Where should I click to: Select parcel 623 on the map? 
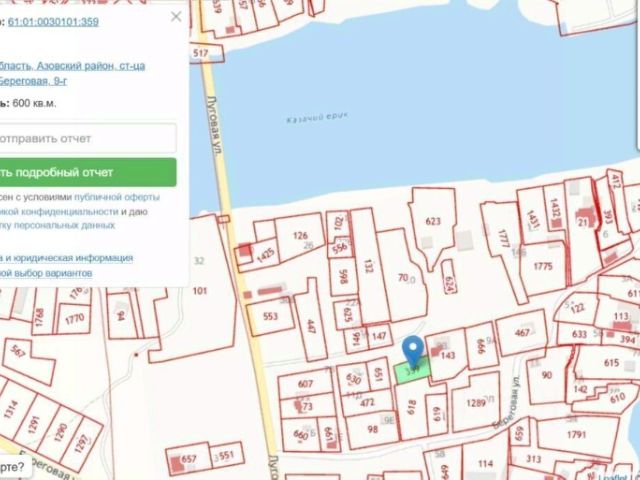pos(433,221)
